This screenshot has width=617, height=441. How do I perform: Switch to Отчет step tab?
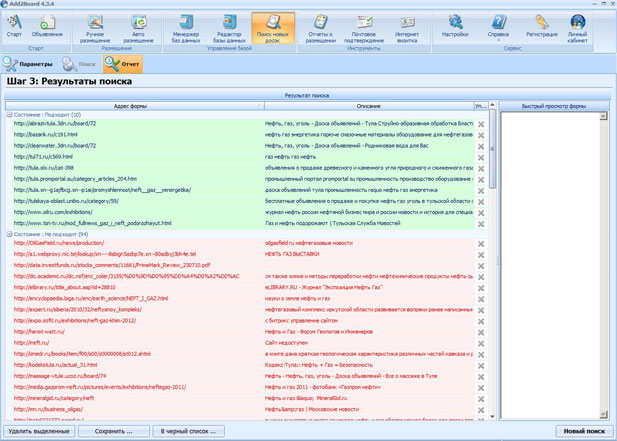(x=123, y=64)
